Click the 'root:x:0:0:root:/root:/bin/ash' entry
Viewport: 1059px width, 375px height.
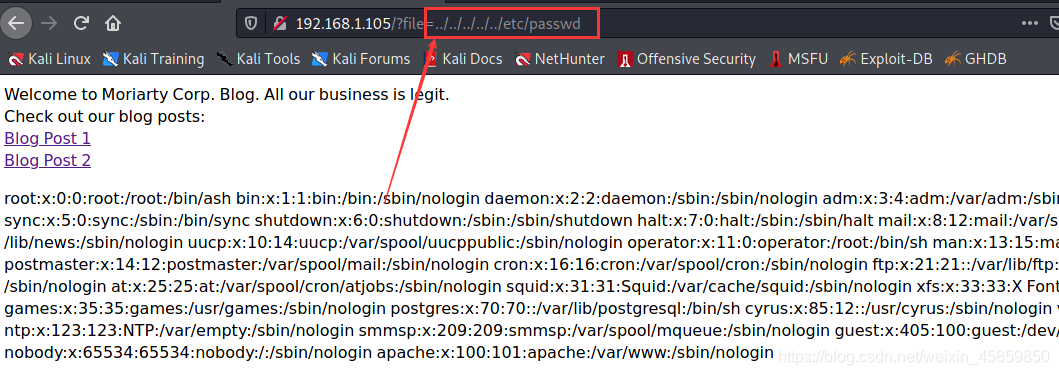118,199
